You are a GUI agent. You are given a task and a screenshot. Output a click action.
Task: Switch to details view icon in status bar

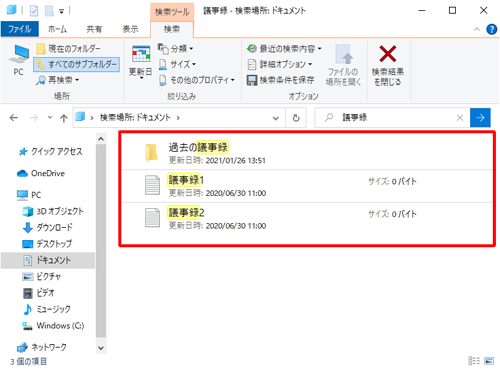pos(474,361)
